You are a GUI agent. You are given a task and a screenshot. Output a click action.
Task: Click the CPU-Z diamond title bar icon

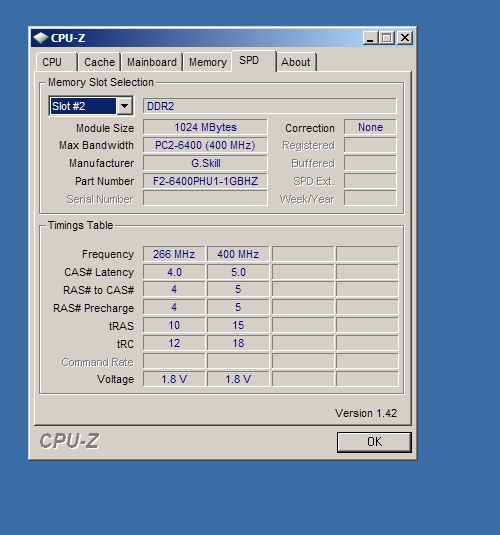click(x=41, y=38)
